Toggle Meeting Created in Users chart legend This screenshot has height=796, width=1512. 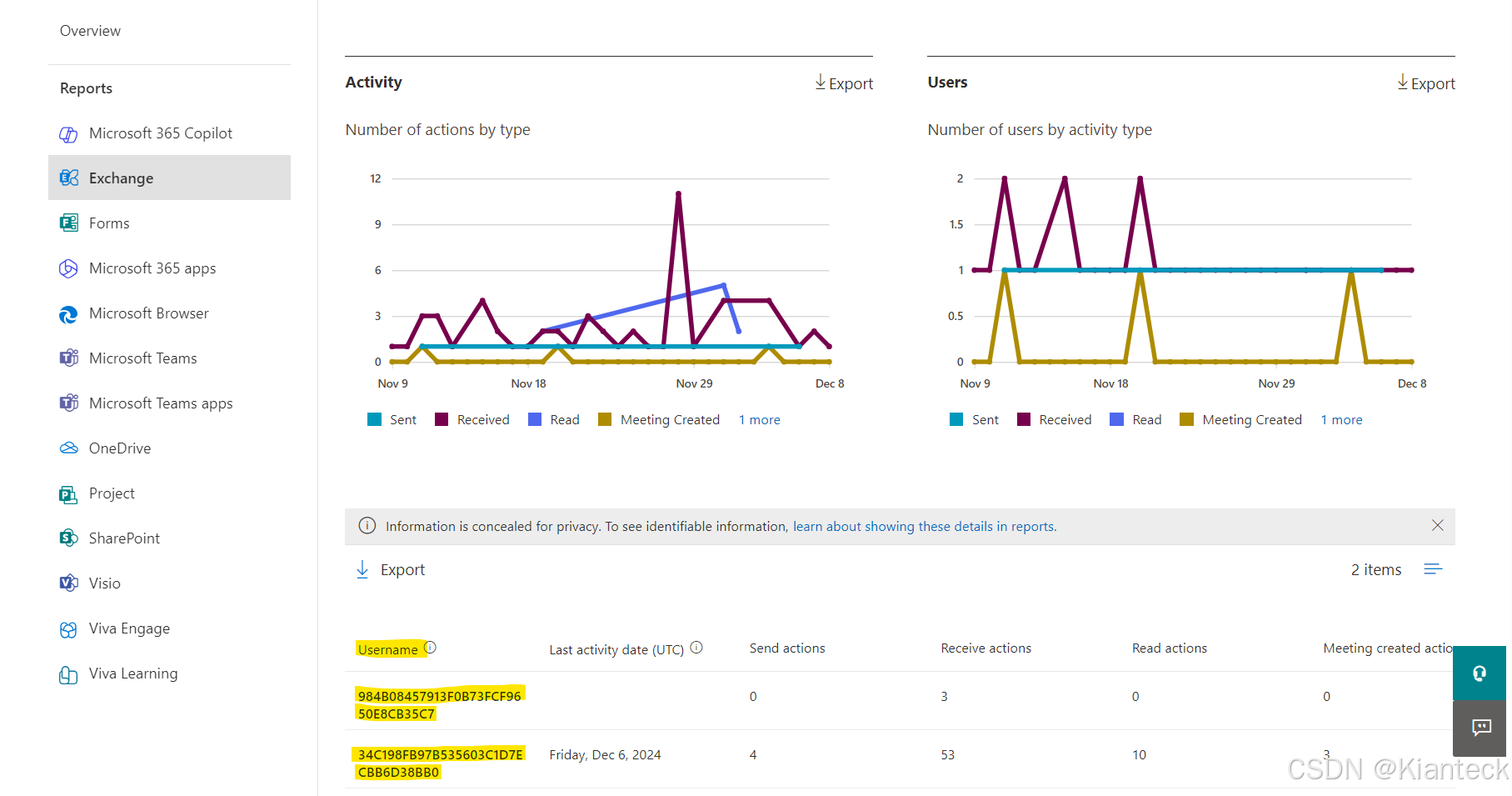point(1241,420)
